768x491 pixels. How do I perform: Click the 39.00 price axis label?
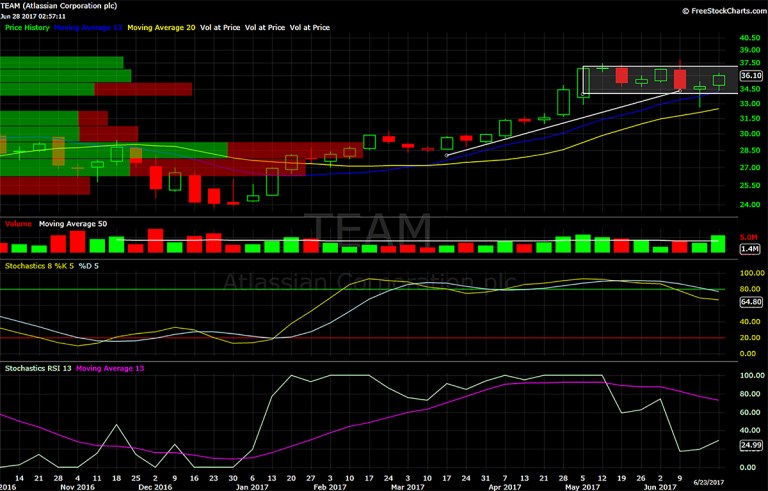[x=750, y=50]
